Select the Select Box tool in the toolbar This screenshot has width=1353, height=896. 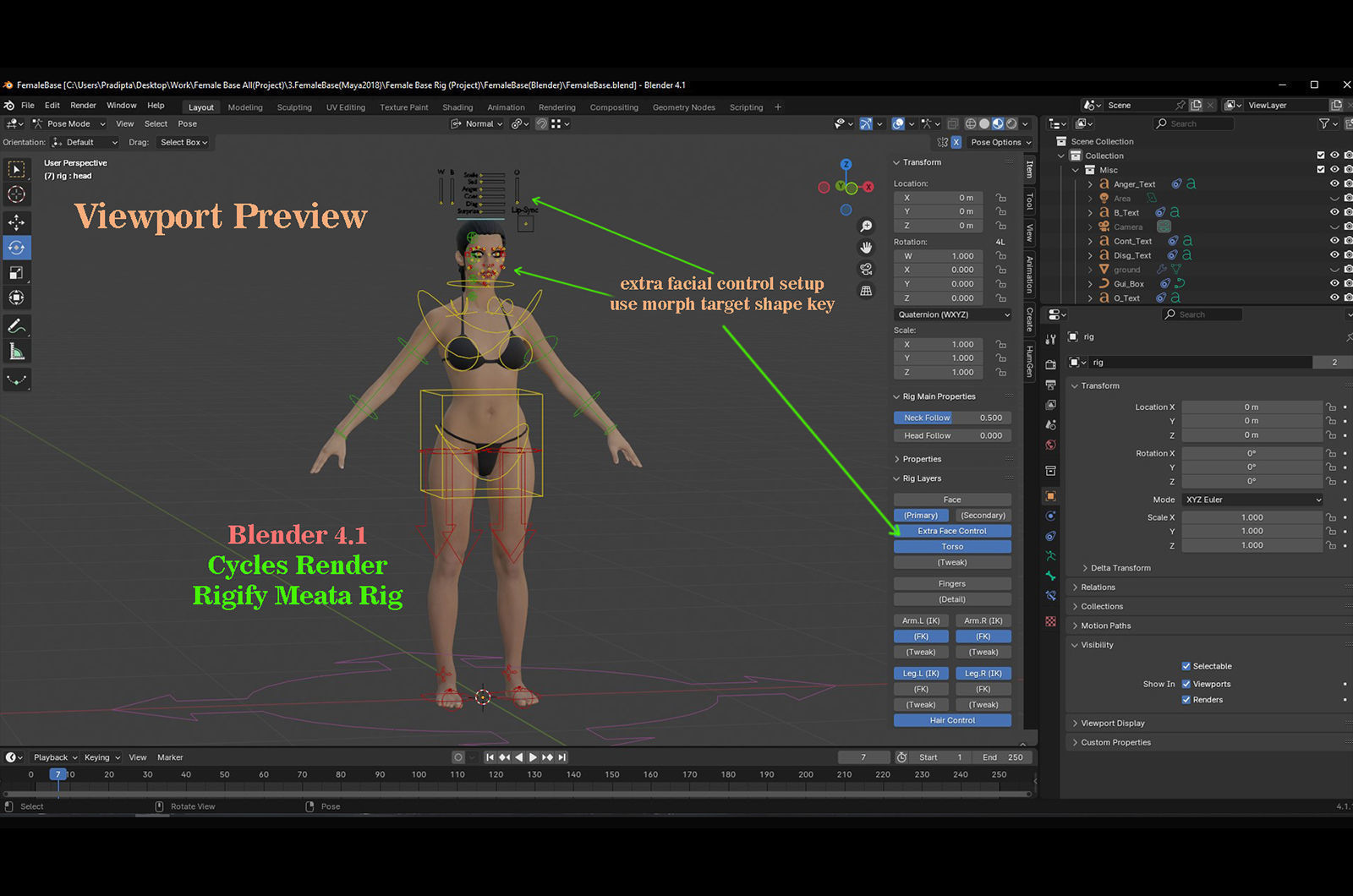16,169
